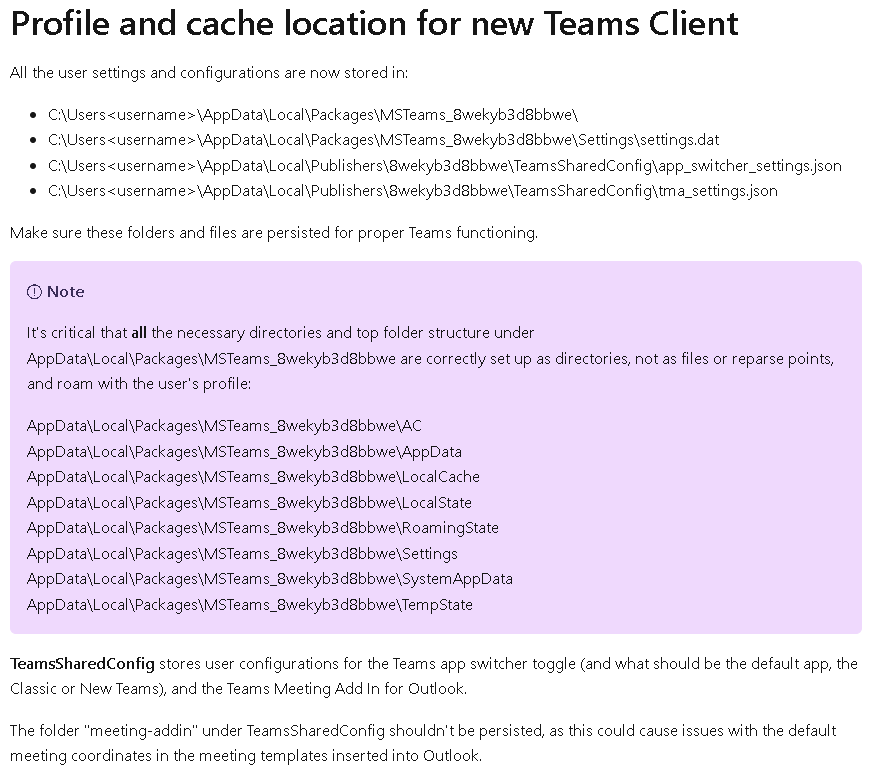
Task: Click the bold 'TeamsSharedConfig' term
Action: coord(82,664)
